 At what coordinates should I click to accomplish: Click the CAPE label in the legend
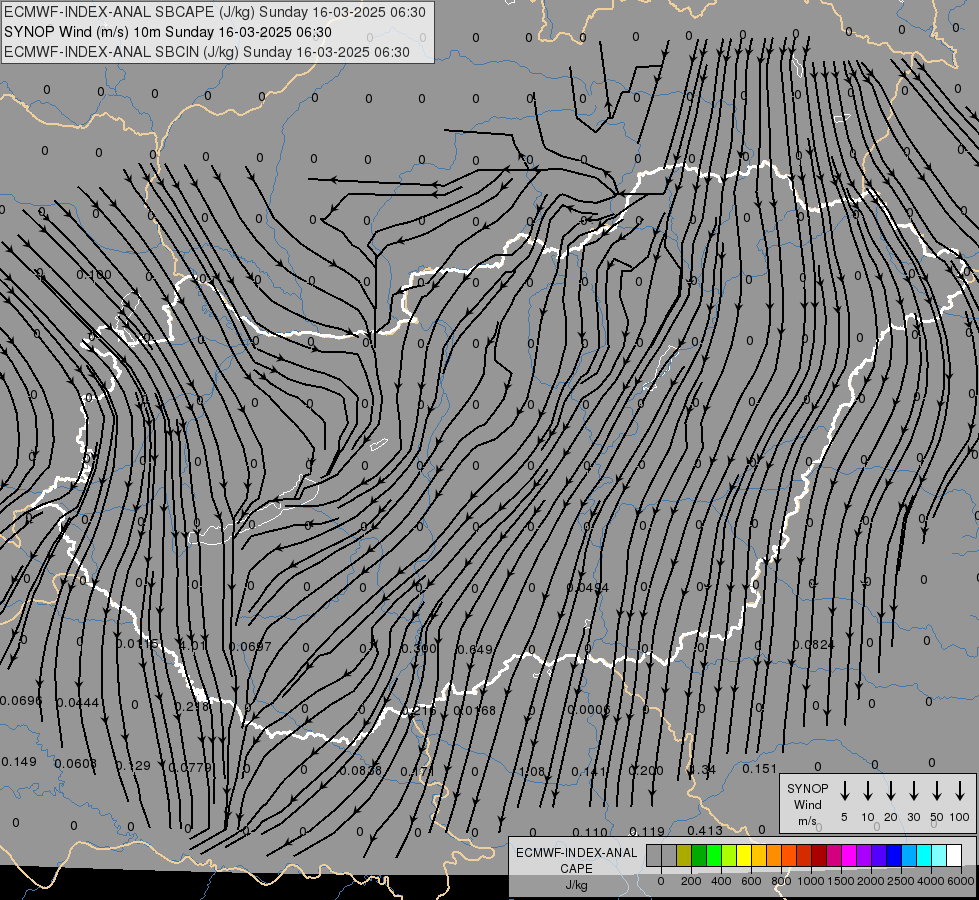[x=576, y=869]
